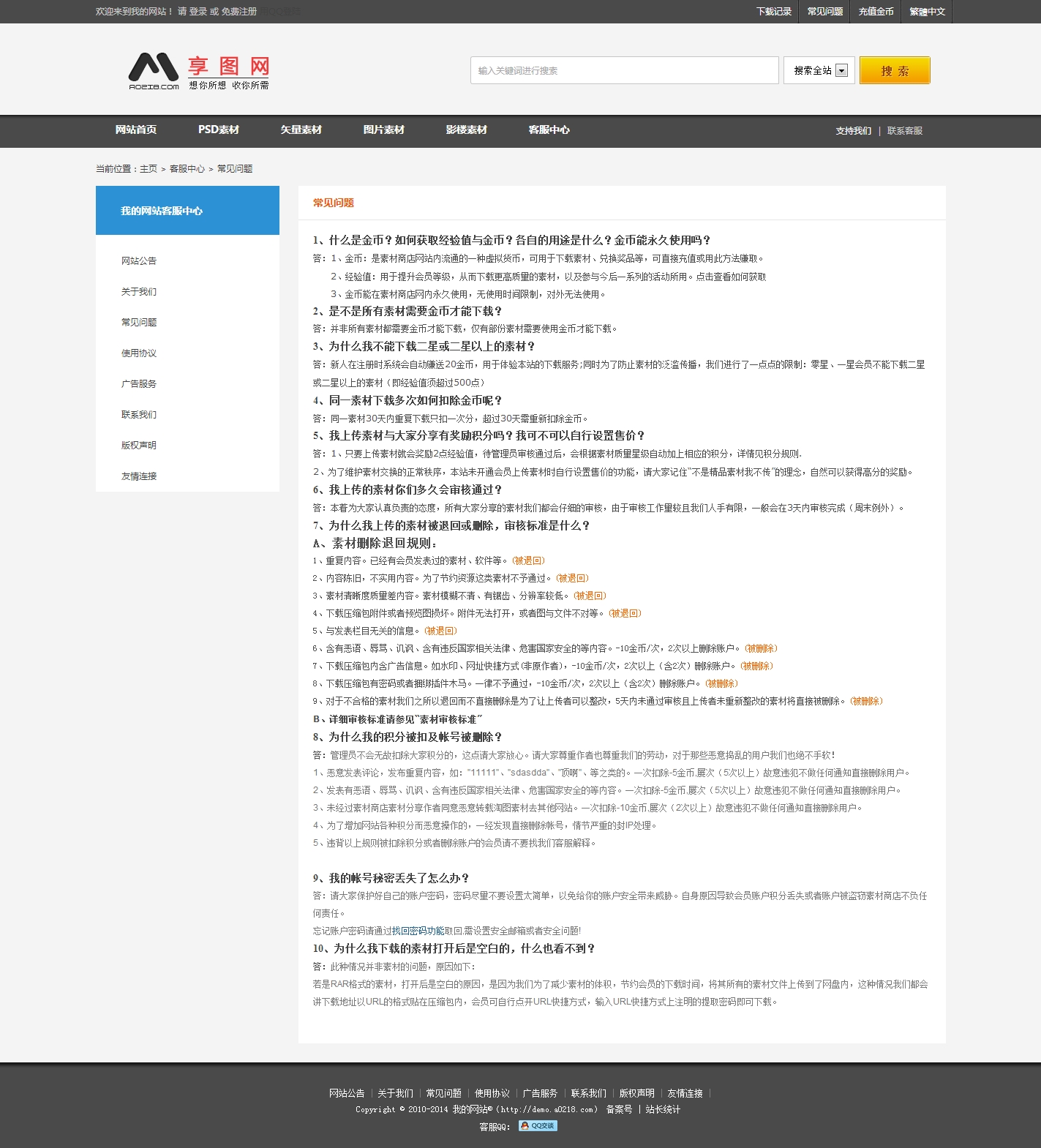Click 下载记录 in the top bar
The height and width of the screenshot is (1148, 1041).
point(773,12)
